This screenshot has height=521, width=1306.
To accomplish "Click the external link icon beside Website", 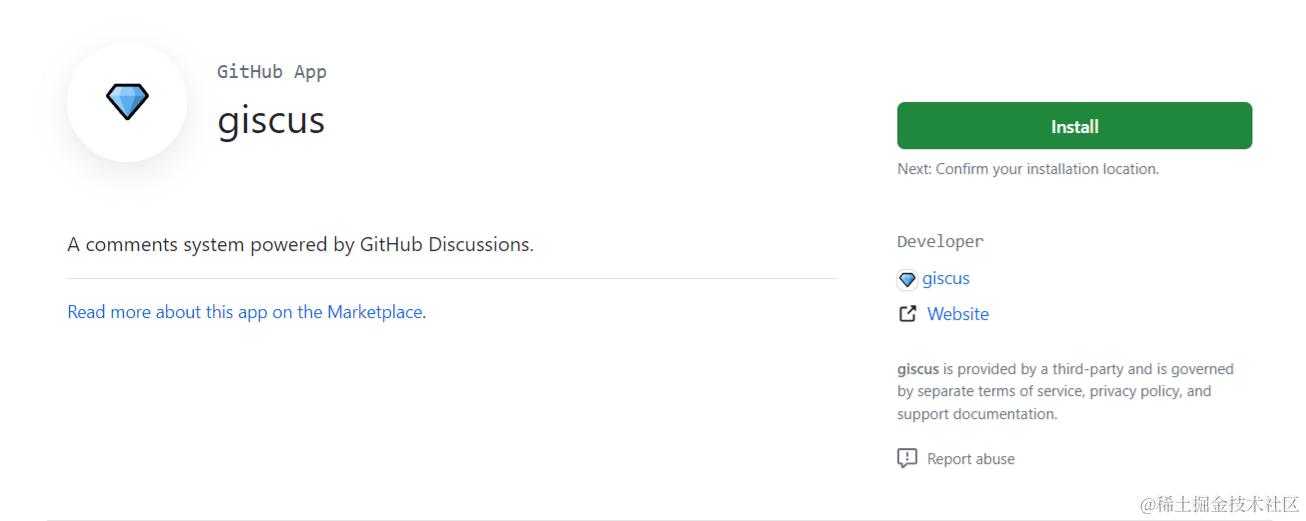I will [x=907, y=314].
